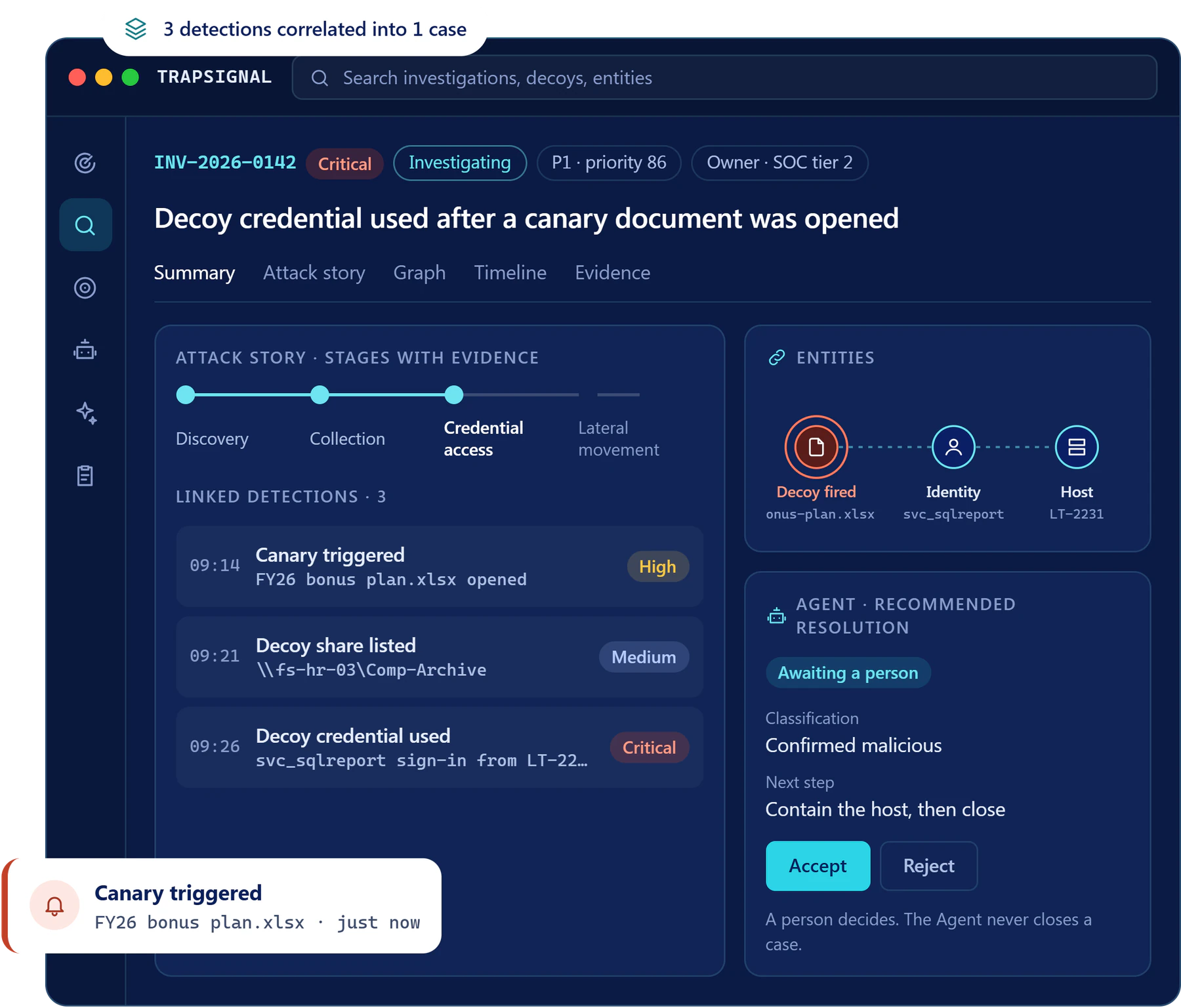Click the Medium severity badge
Viewport: 1181px width, 1008px height.
[x=644, y=657]
